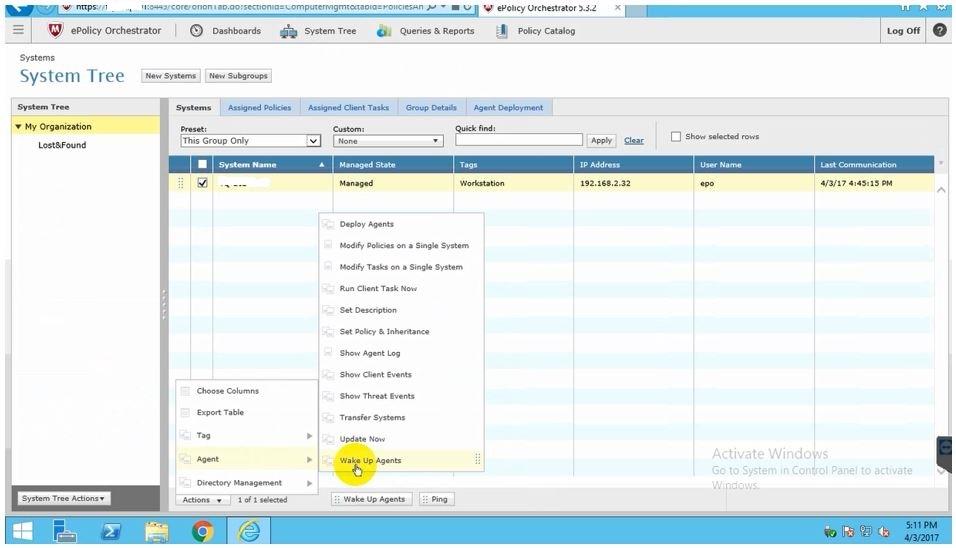Open Dashboards from the clock icon

tap(196, 31)
